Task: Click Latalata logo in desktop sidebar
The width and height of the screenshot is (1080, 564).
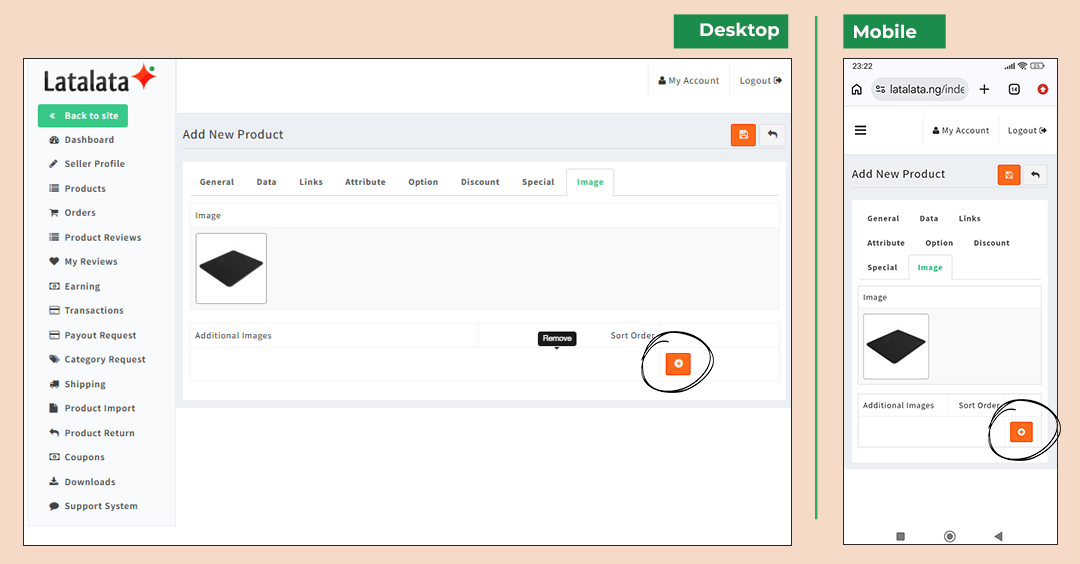Action: (100, 79)
